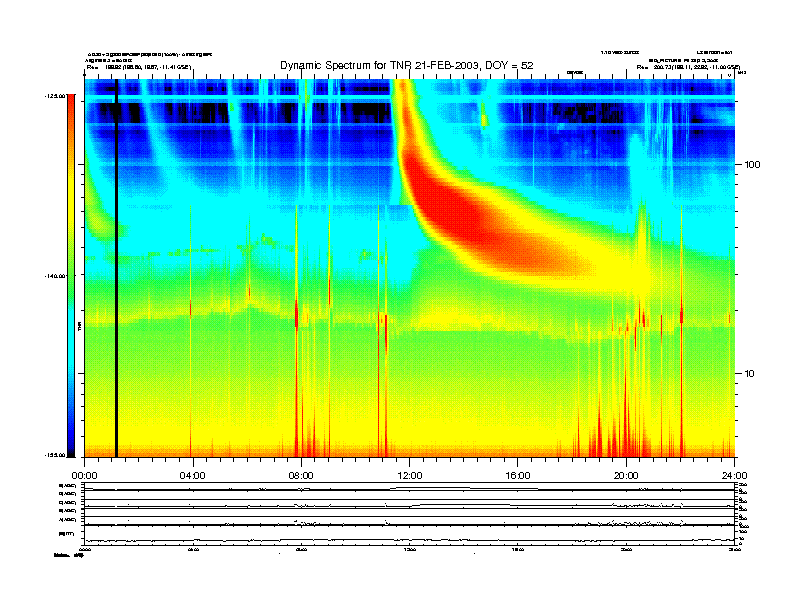
Task: Click the "20:00" time axis label
Action: [x=626, y=476]
